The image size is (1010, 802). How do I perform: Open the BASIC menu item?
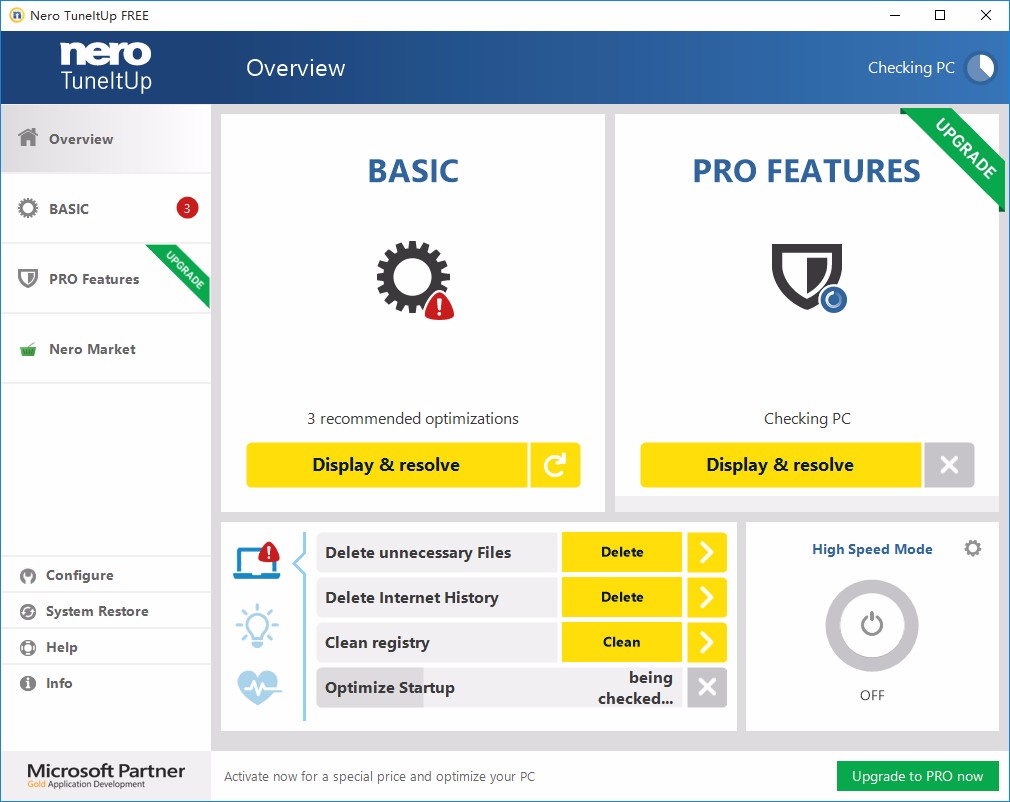coord(106,209)
